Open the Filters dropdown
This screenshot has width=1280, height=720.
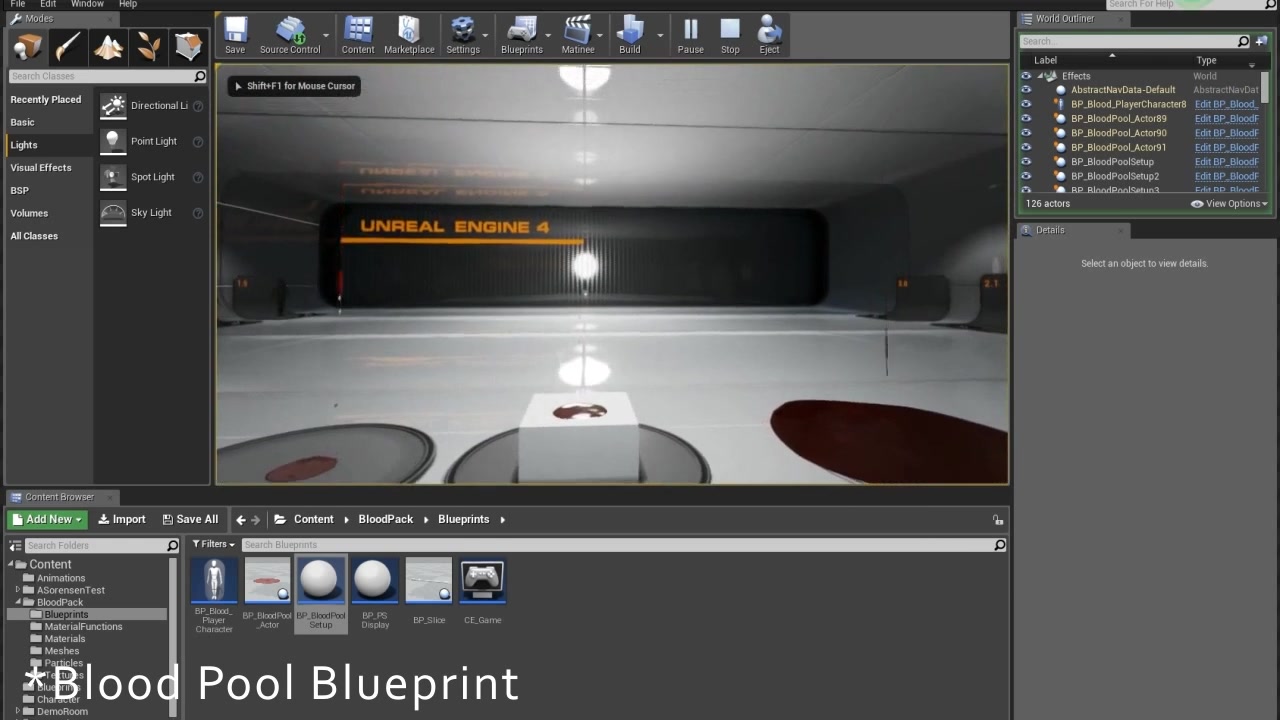pyautogui.click(x=212, y=545)
